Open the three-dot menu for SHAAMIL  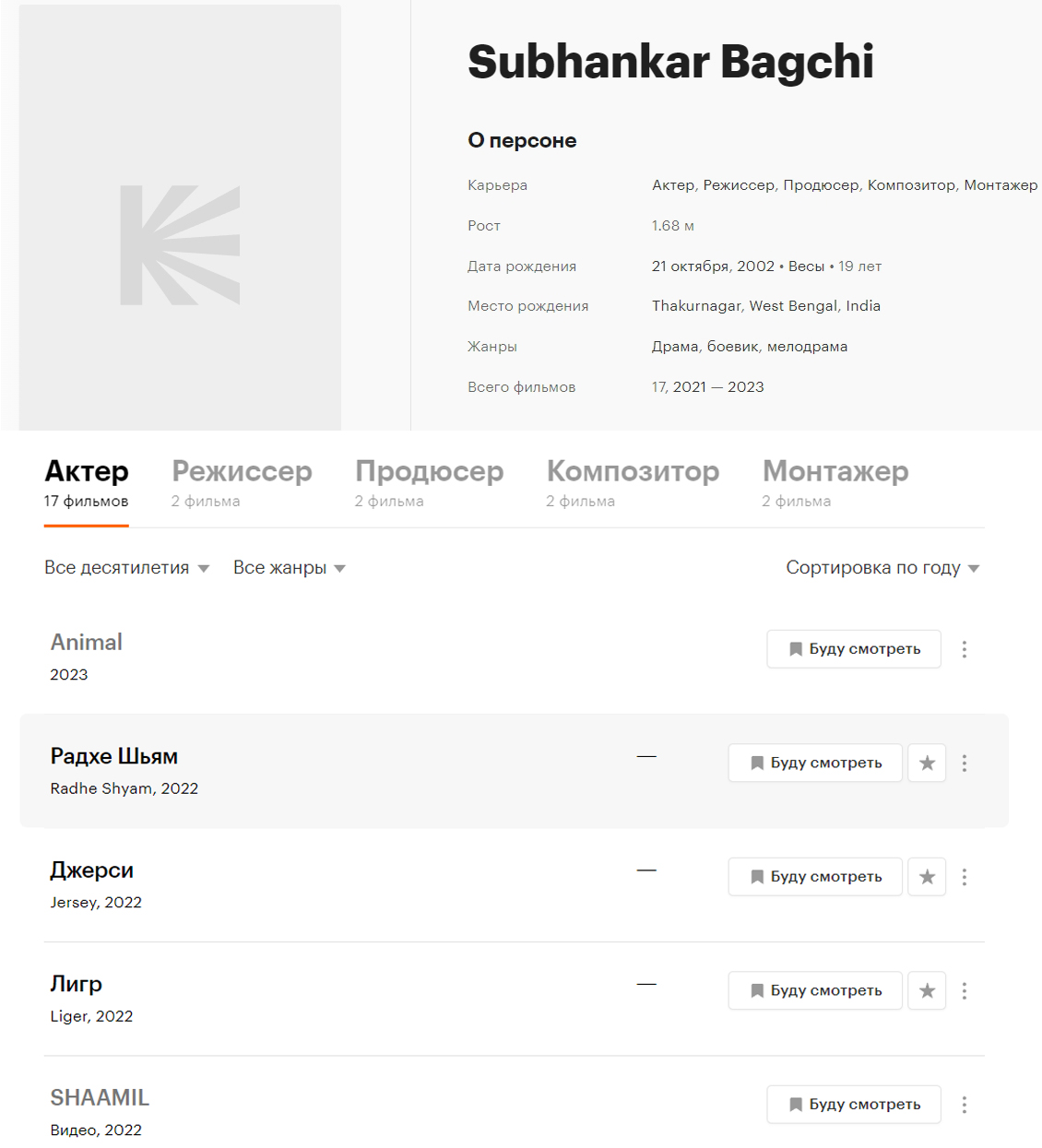pyautogui.click(x=965, y=1104)
